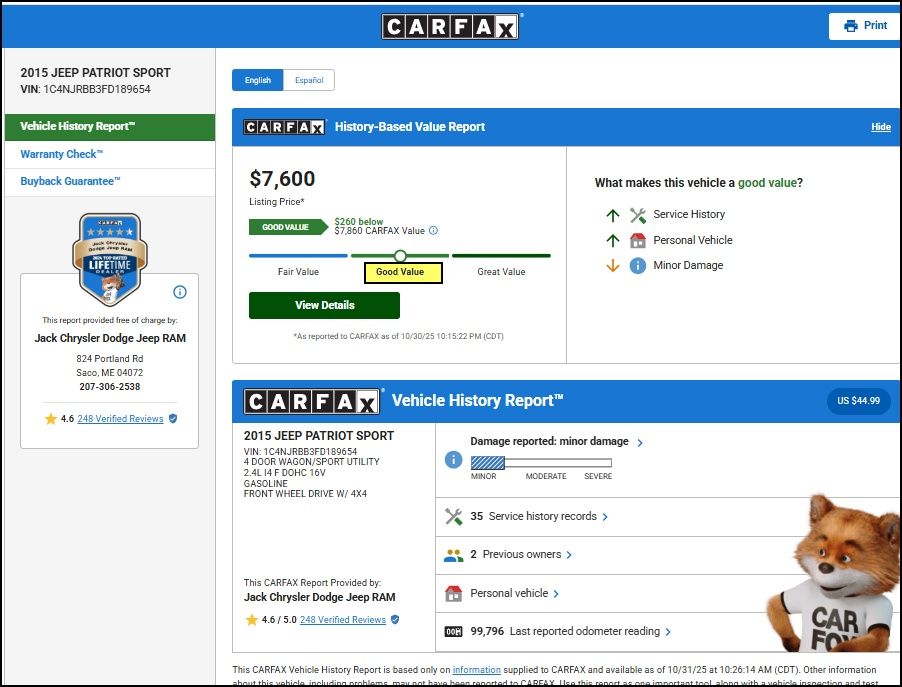This screenshot has height=687, width=902.
Task: Expand the 35 Service history records
Action: [539, 517]
